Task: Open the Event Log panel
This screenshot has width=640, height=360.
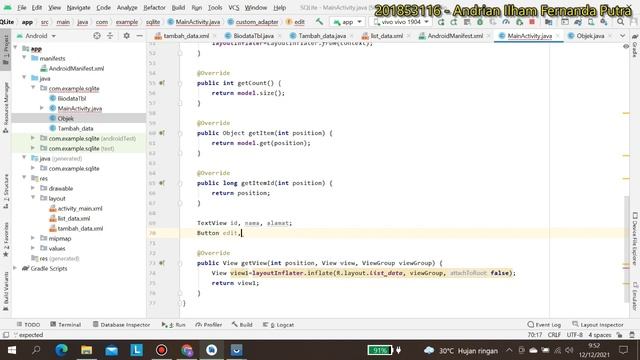Action: click(544, 324)
